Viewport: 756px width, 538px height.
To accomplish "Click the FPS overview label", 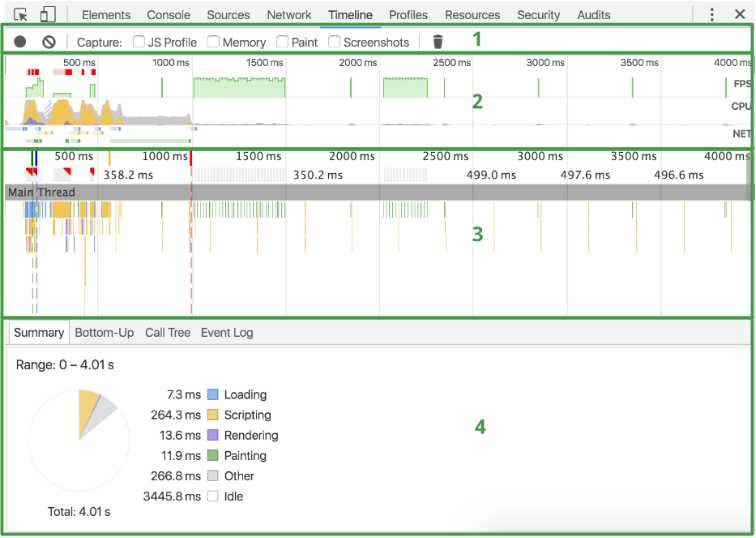I will tap(742, 84).
